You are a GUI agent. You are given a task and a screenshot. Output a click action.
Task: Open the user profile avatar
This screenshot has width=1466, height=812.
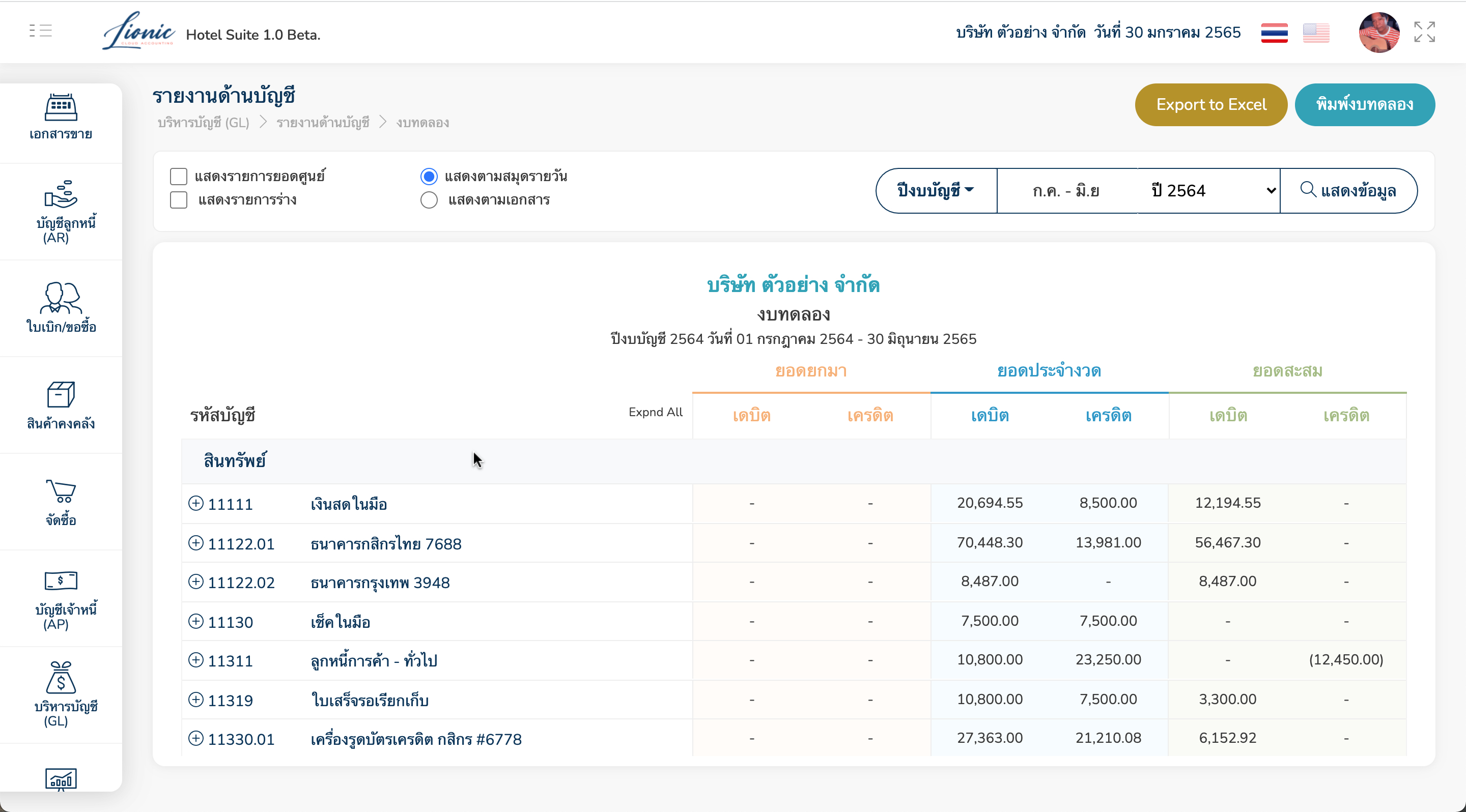click(x=1379, y=33)
